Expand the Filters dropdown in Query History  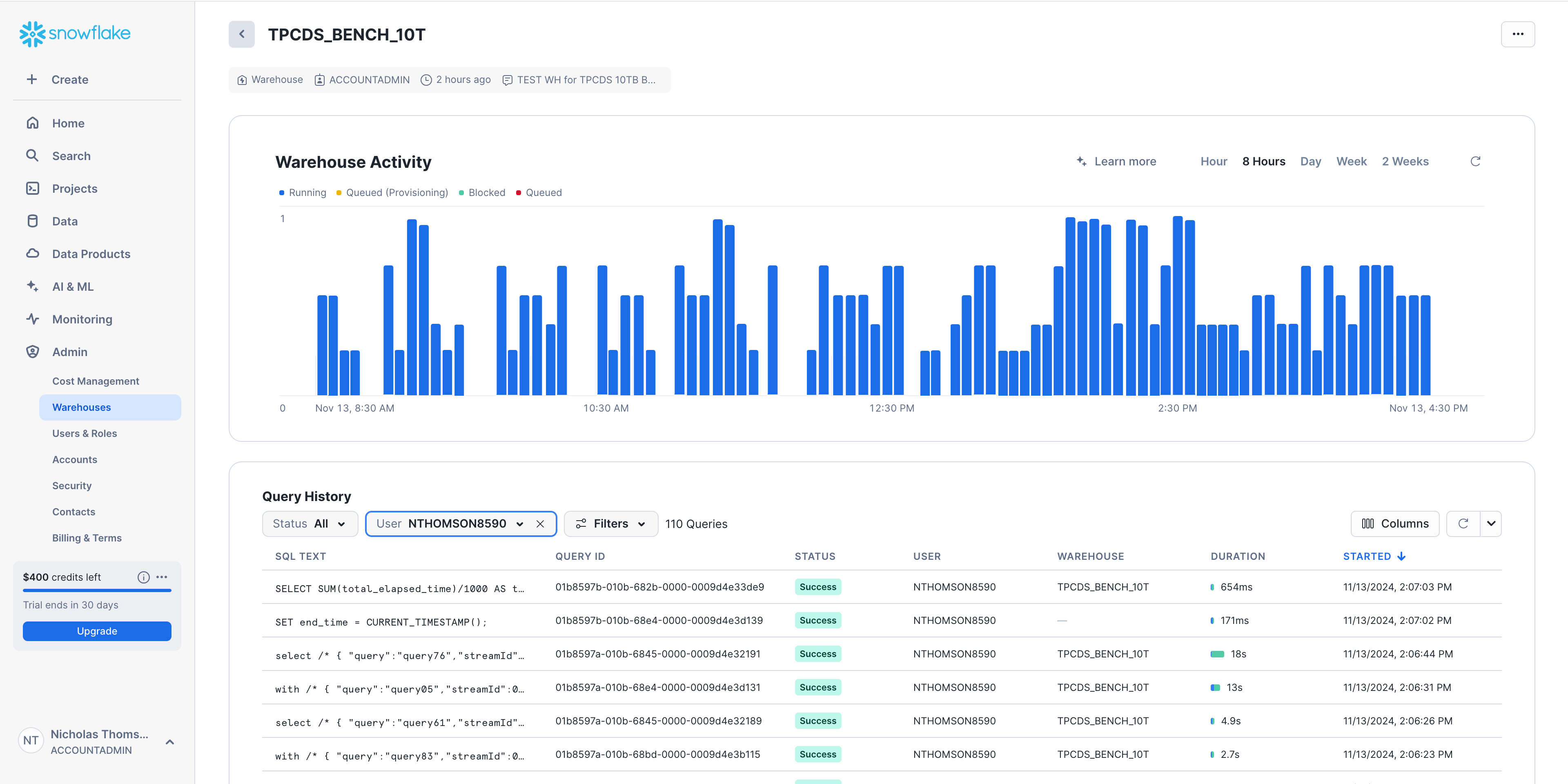click(x=610, y=523)
